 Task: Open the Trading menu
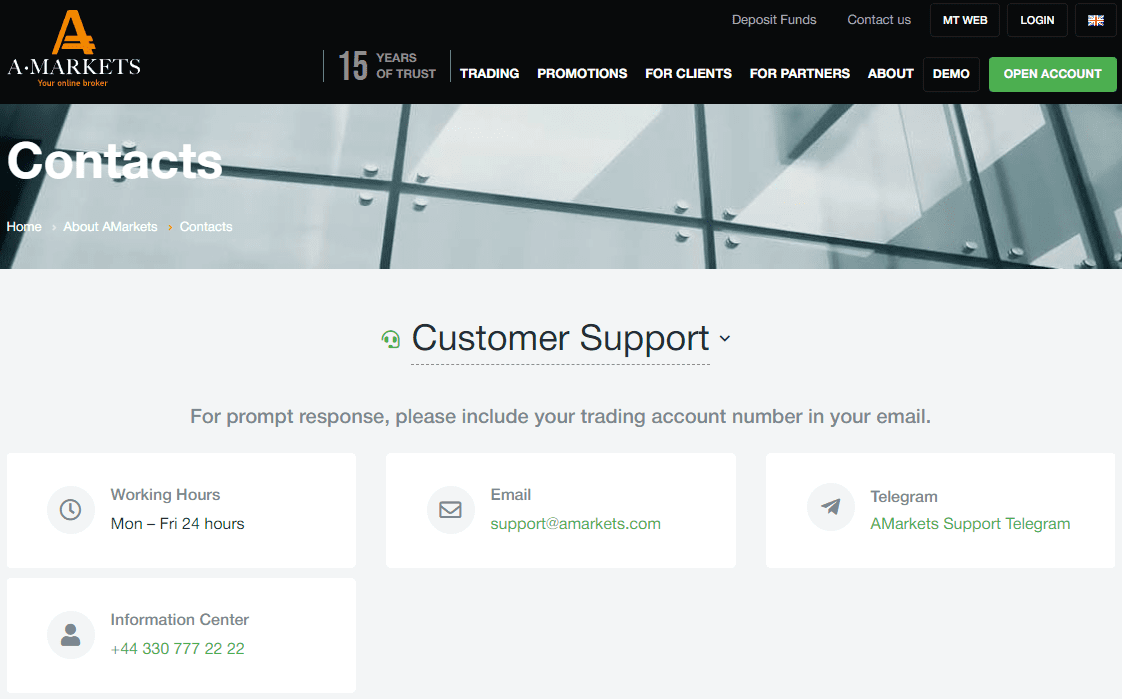pyautogui.click(x=489, y=74)
